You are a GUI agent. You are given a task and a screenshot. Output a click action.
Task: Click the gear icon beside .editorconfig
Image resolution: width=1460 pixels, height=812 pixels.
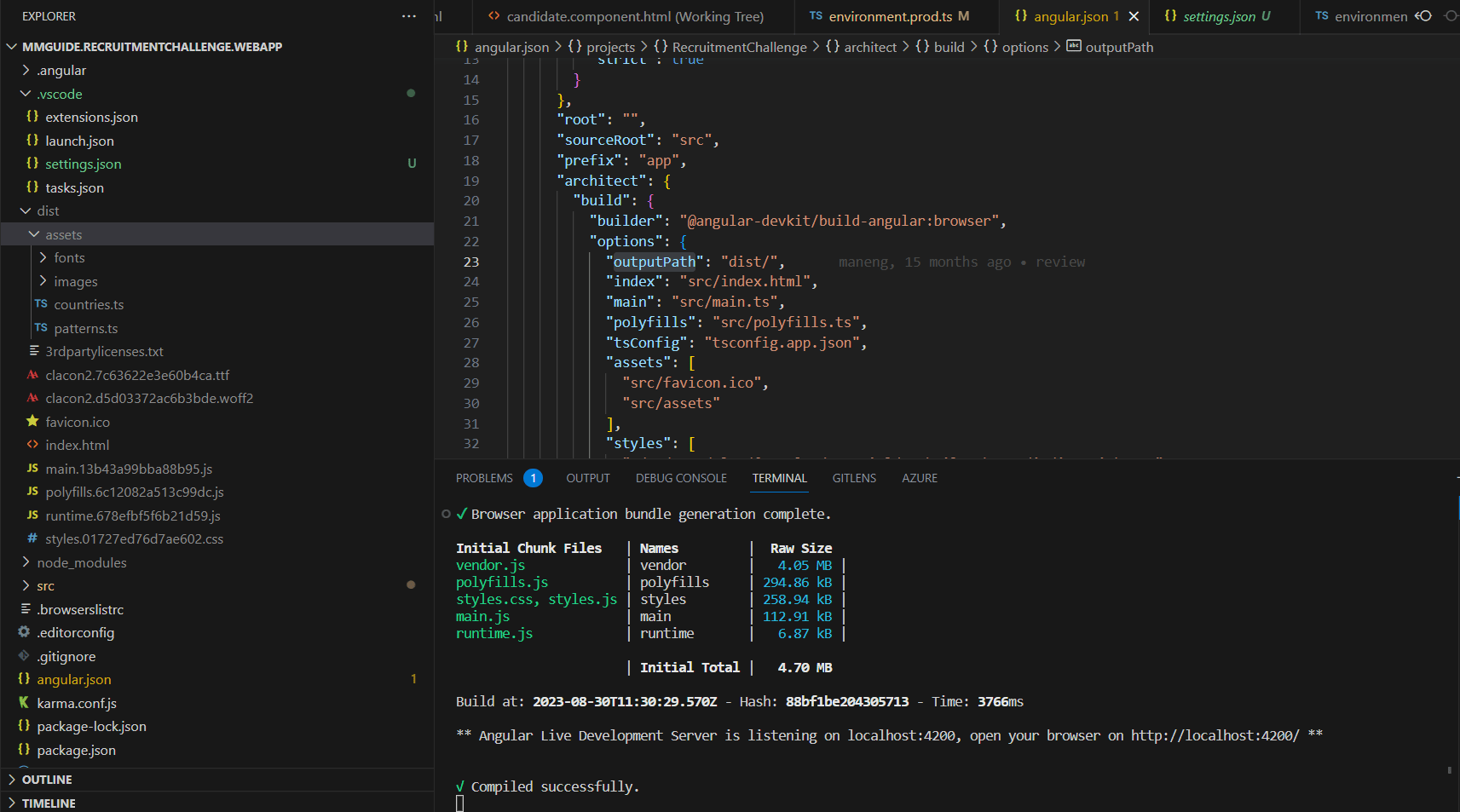[x=22, y=632]
